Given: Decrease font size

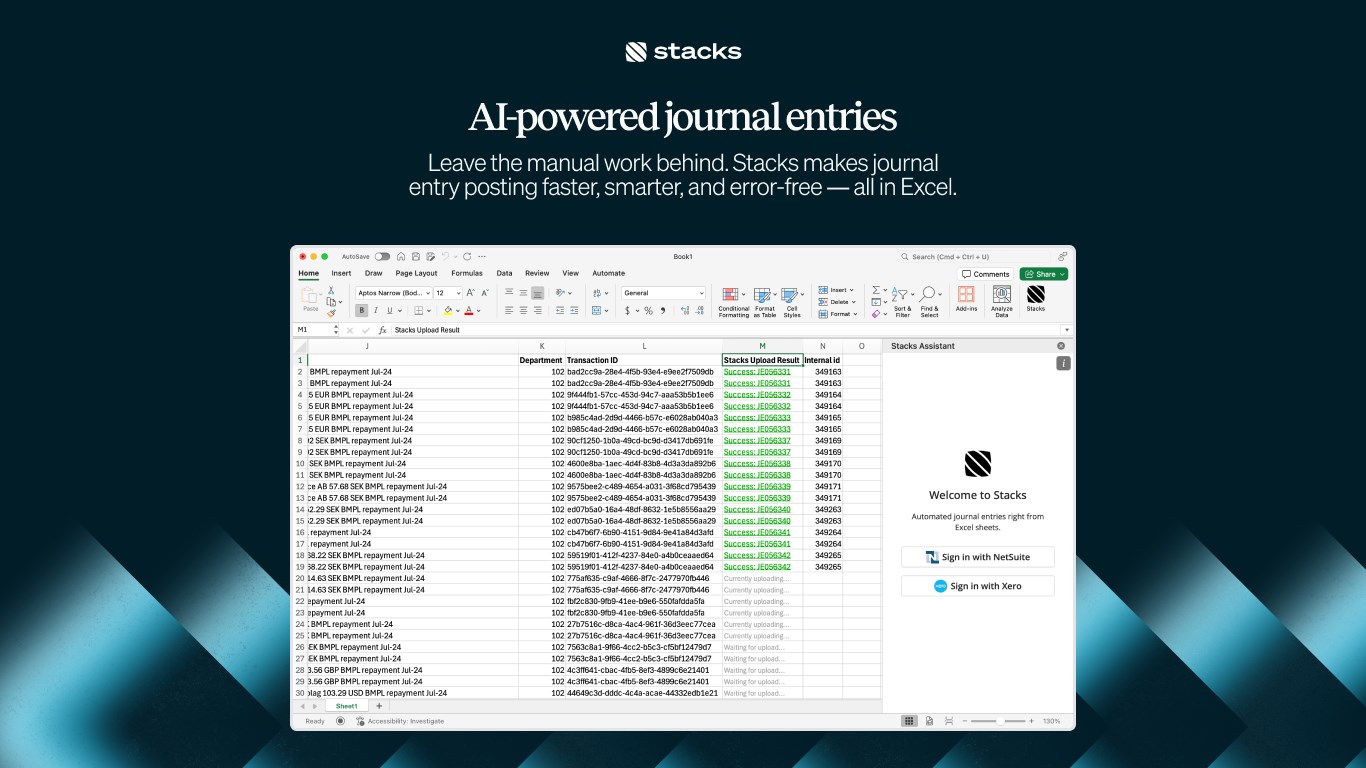Looking at the screenshot, I should [x=485, y=293].
